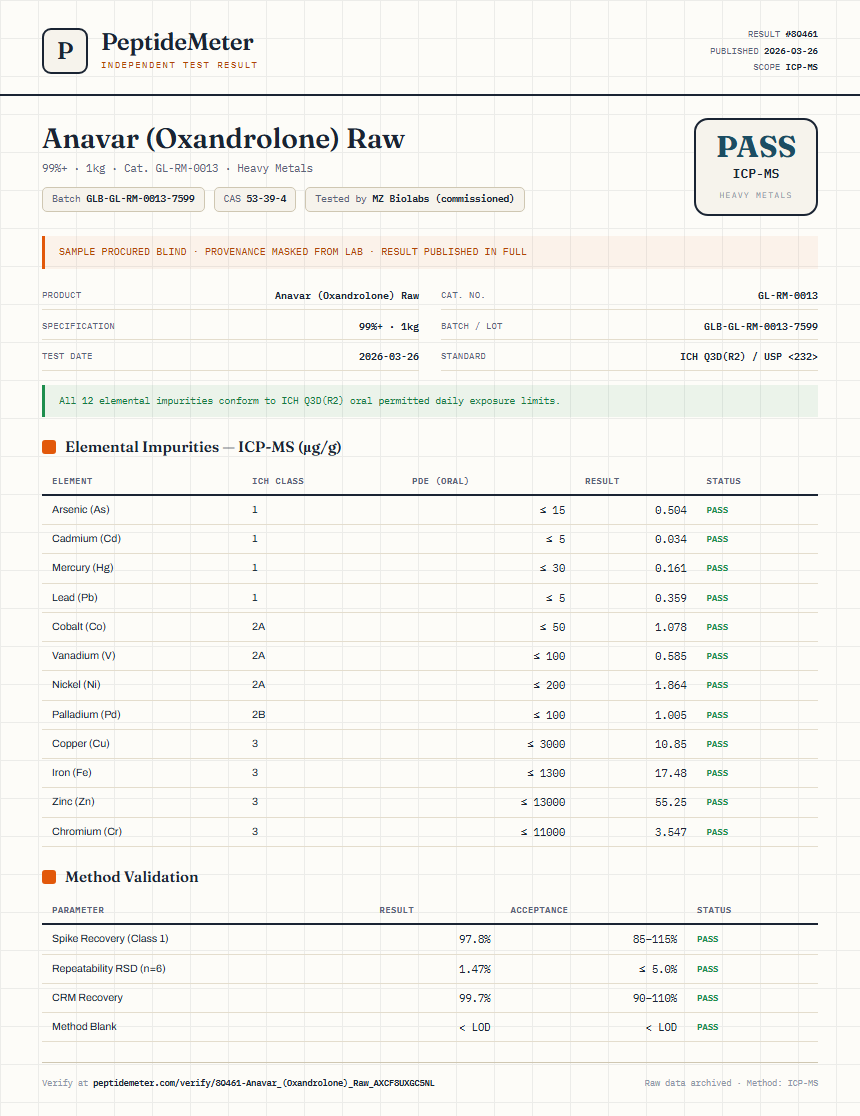Click the PeptideMeter P logo icon
The width and height of the screenshot is (860, 1116).
pyautogui.click(x=65, y=51)
